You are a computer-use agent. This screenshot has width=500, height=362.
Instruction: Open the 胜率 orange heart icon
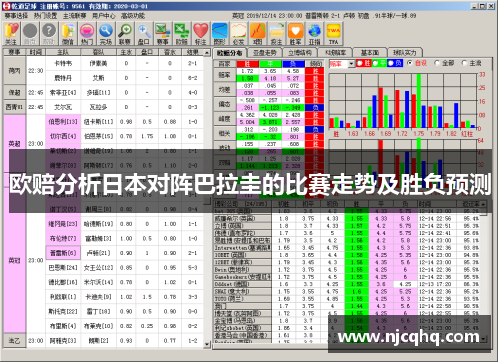pyautogui.click(x=296, y=33)
